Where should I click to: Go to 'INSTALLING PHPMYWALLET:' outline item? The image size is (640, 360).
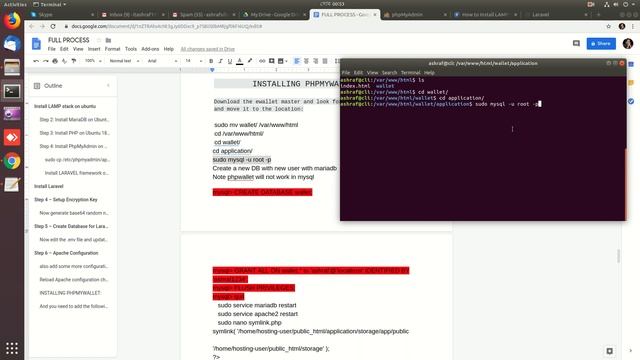70,293
